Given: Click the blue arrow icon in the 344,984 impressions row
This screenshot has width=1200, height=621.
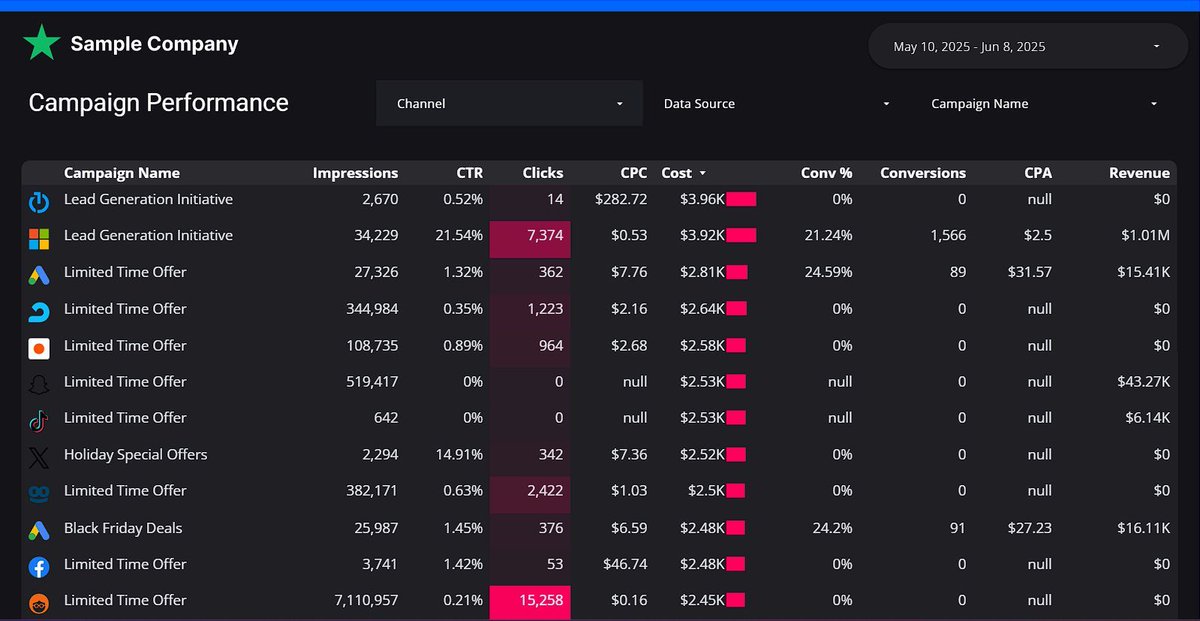Looking at the screenshot, I should pyautogui.click(x=39, y=312).
